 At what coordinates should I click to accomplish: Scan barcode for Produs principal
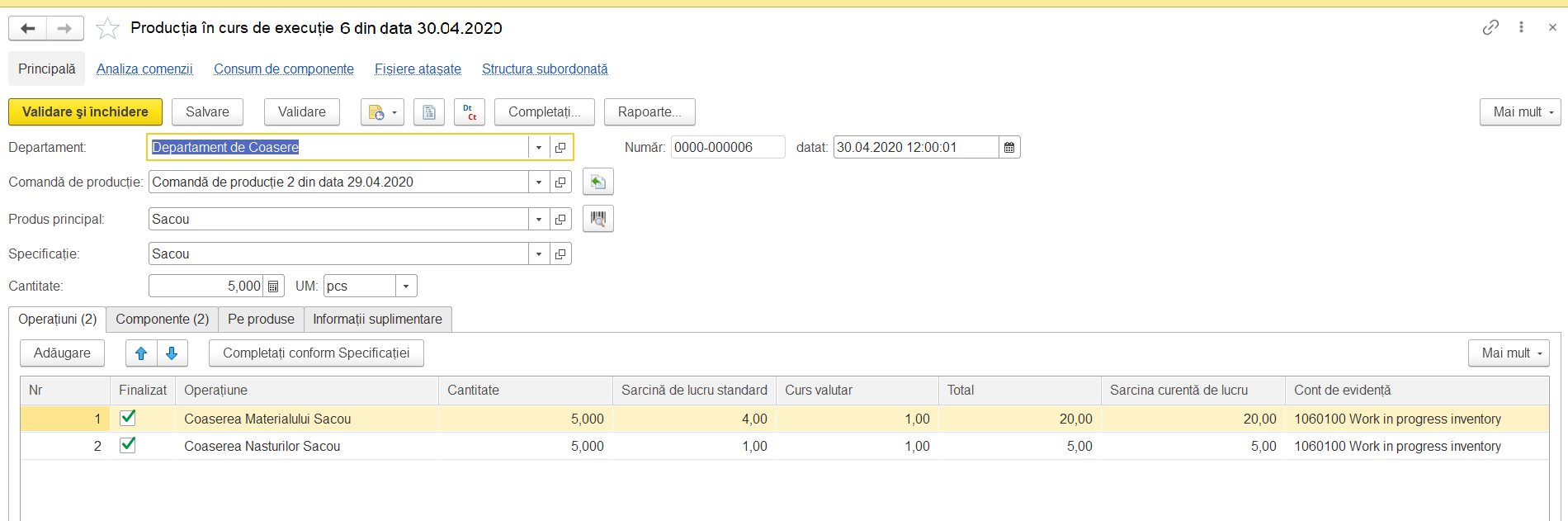coord(598,219)
